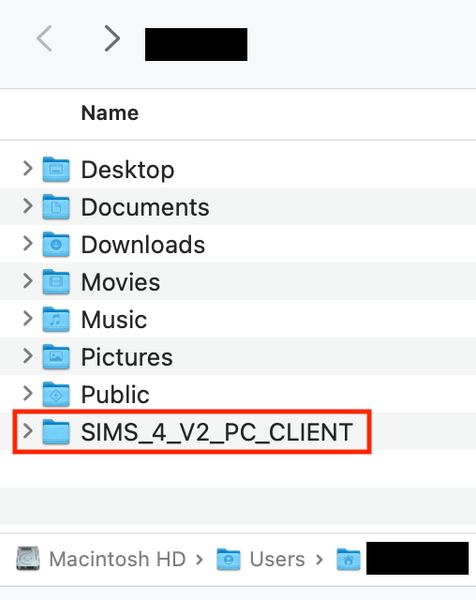Select the Movies folder icon
Image resolution: width=476 pixels, height=600 pixels.
56,281
